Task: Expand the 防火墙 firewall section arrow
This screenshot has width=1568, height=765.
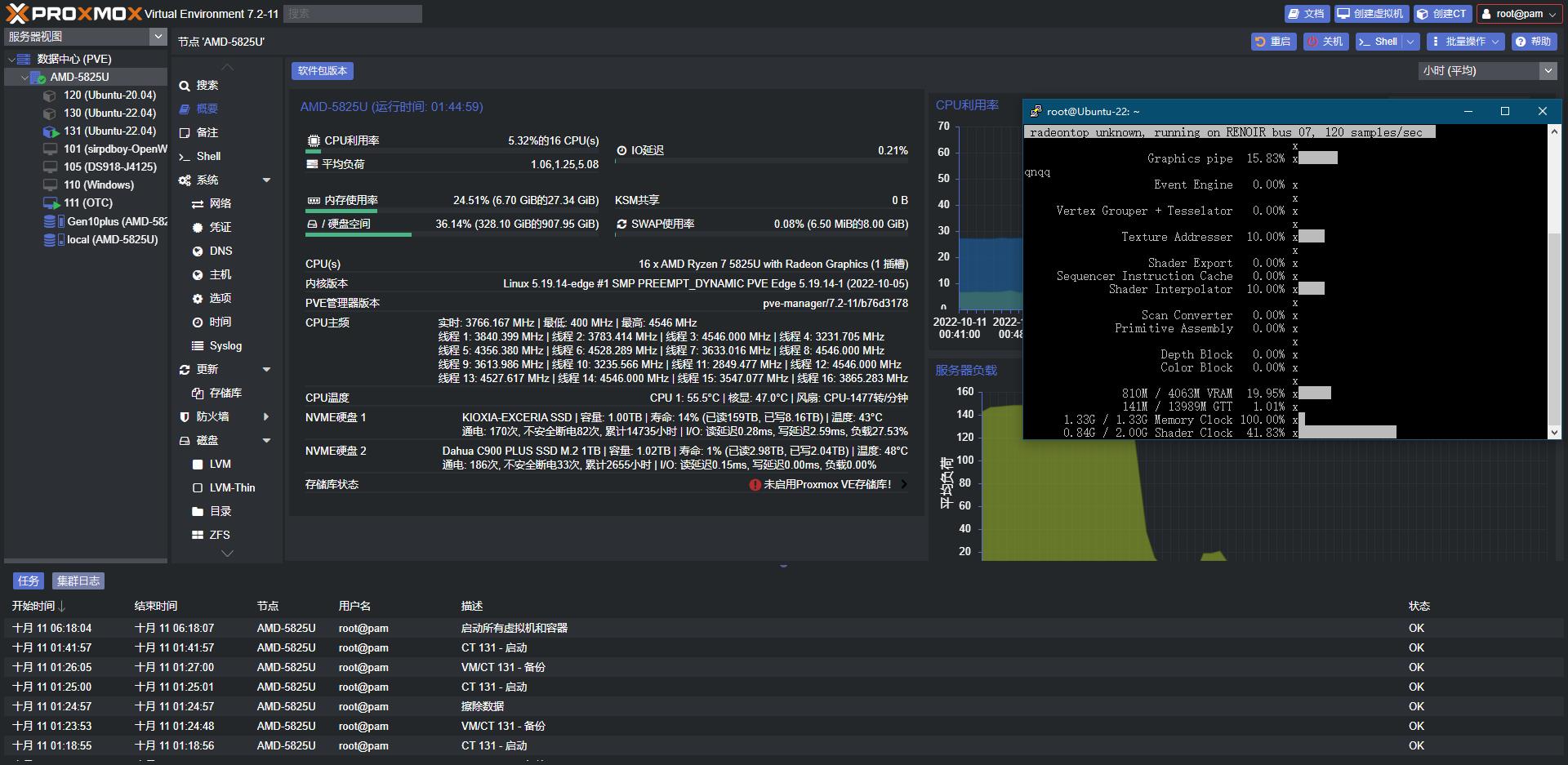Action: 266,417
